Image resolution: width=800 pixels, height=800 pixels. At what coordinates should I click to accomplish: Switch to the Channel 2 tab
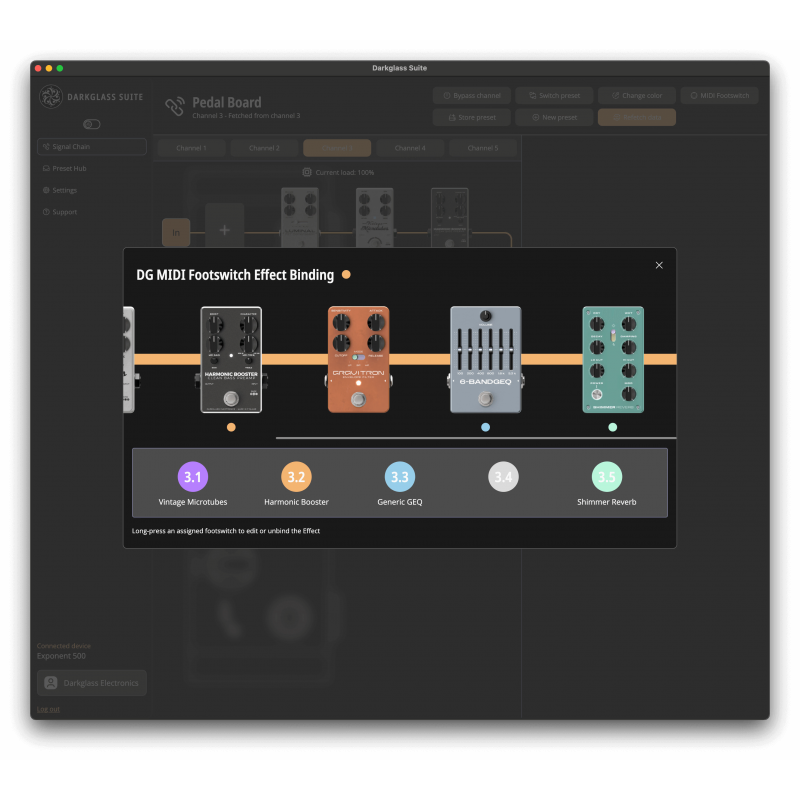coord(264,148)
